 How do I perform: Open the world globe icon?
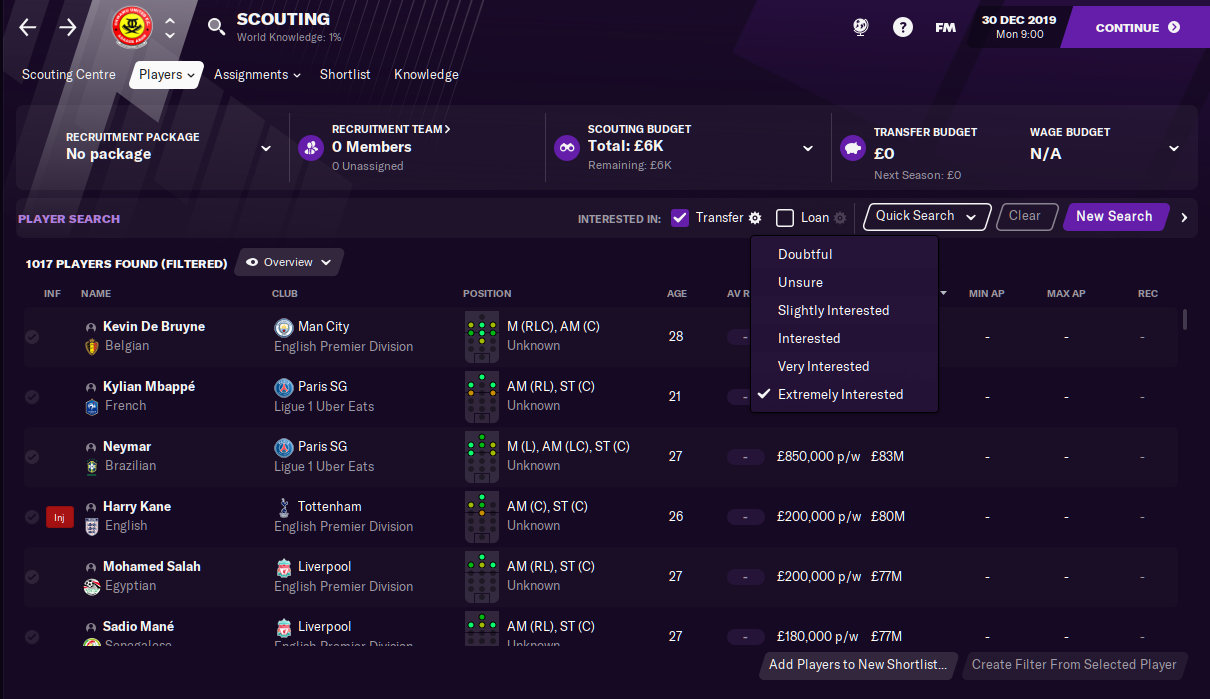861,28
